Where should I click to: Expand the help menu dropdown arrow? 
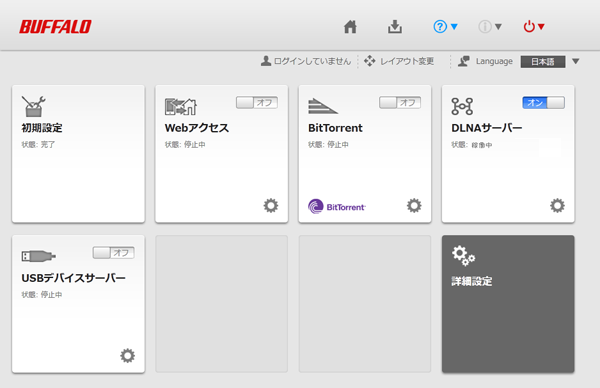(454, 27)
